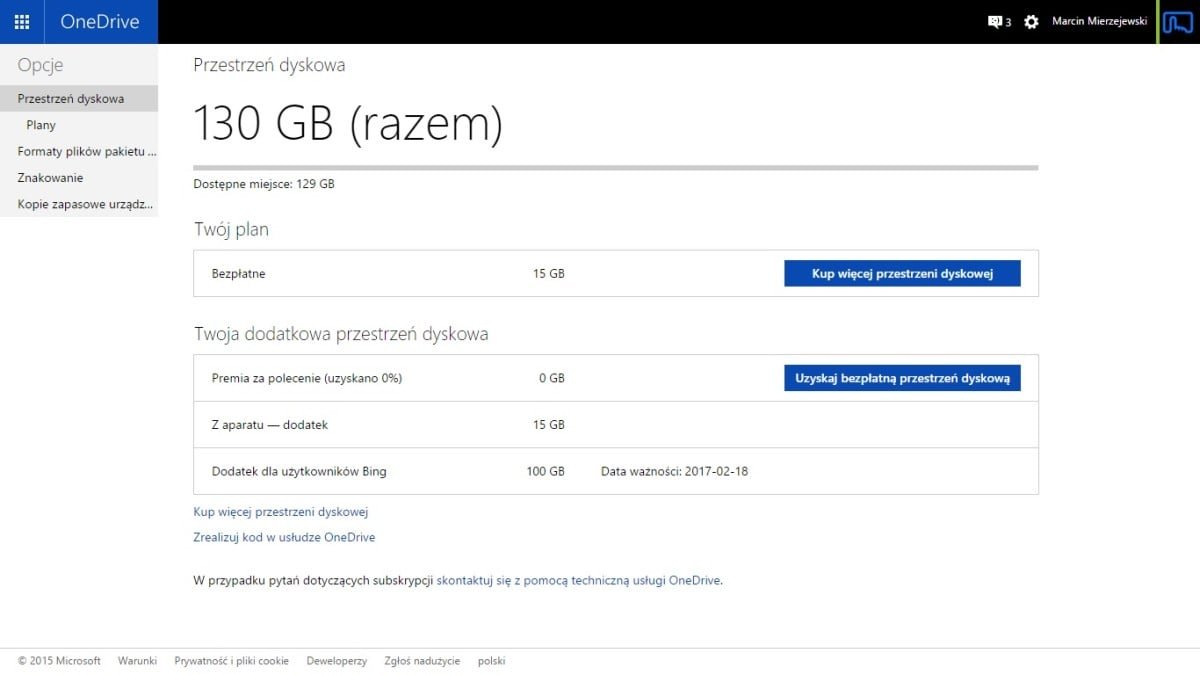Click Twoja dodatkowa przestrzeń dyskowa heading
This screenshot has height=675, width=1200.
click(x=341, y=333)
